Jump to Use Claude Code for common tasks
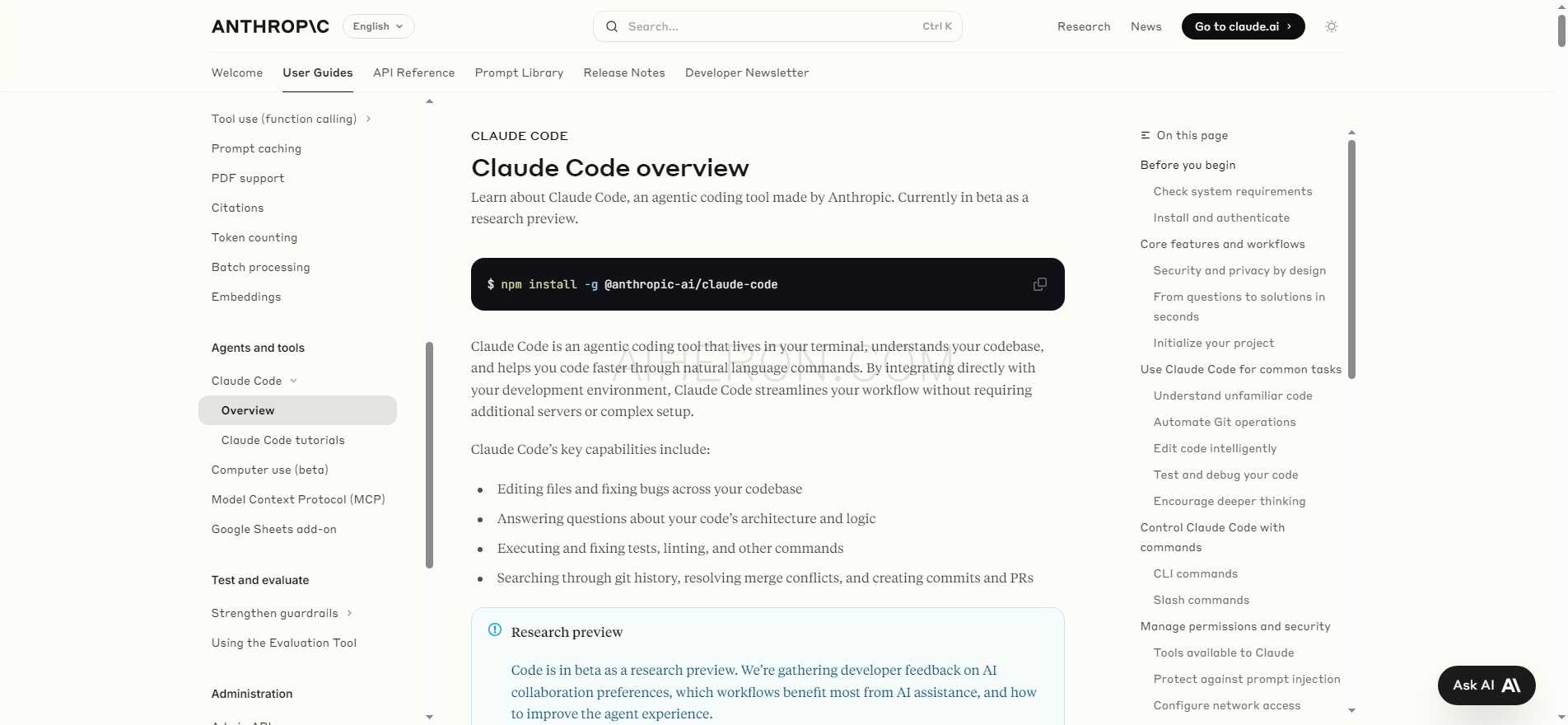Screen dimensions: 1568x725 coord(1241,369)
